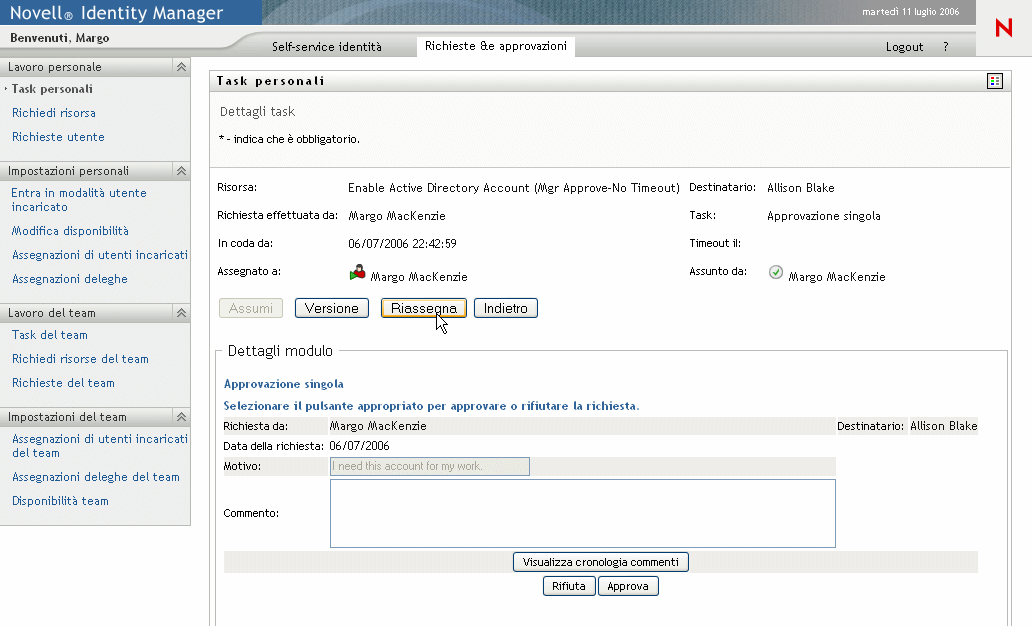Click the Versione button
Screen dimensions: 1032x626
[x=332, y=308]
